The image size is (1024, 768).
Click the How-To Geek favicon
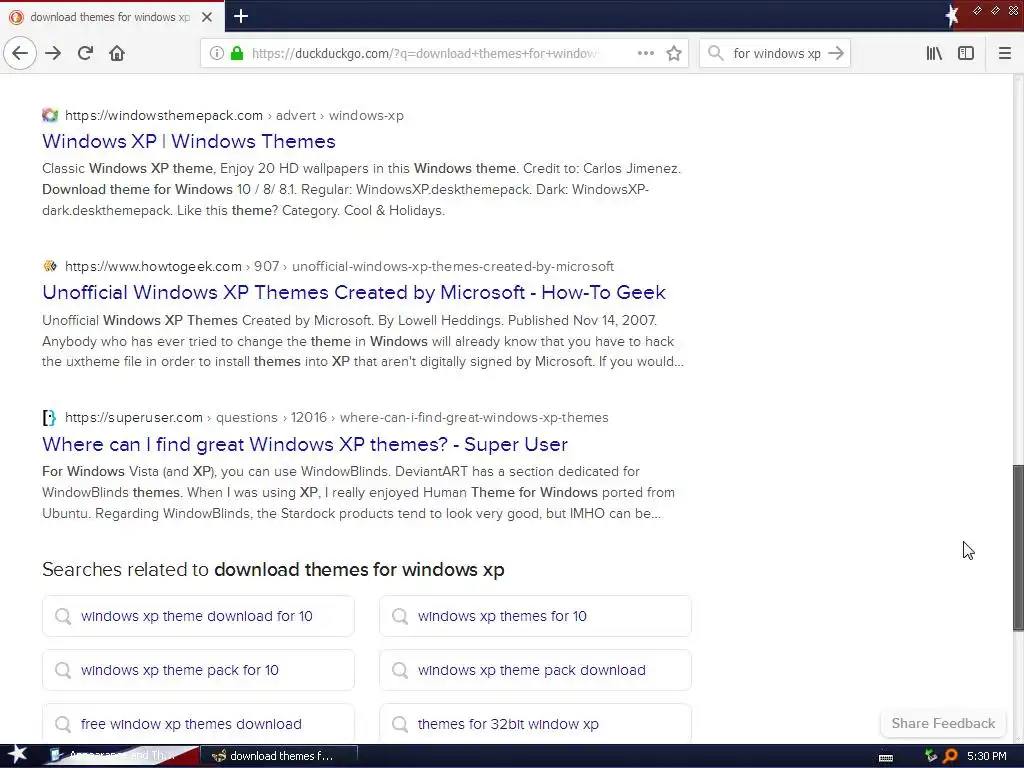pyautogui.click(x=50, y=266)
